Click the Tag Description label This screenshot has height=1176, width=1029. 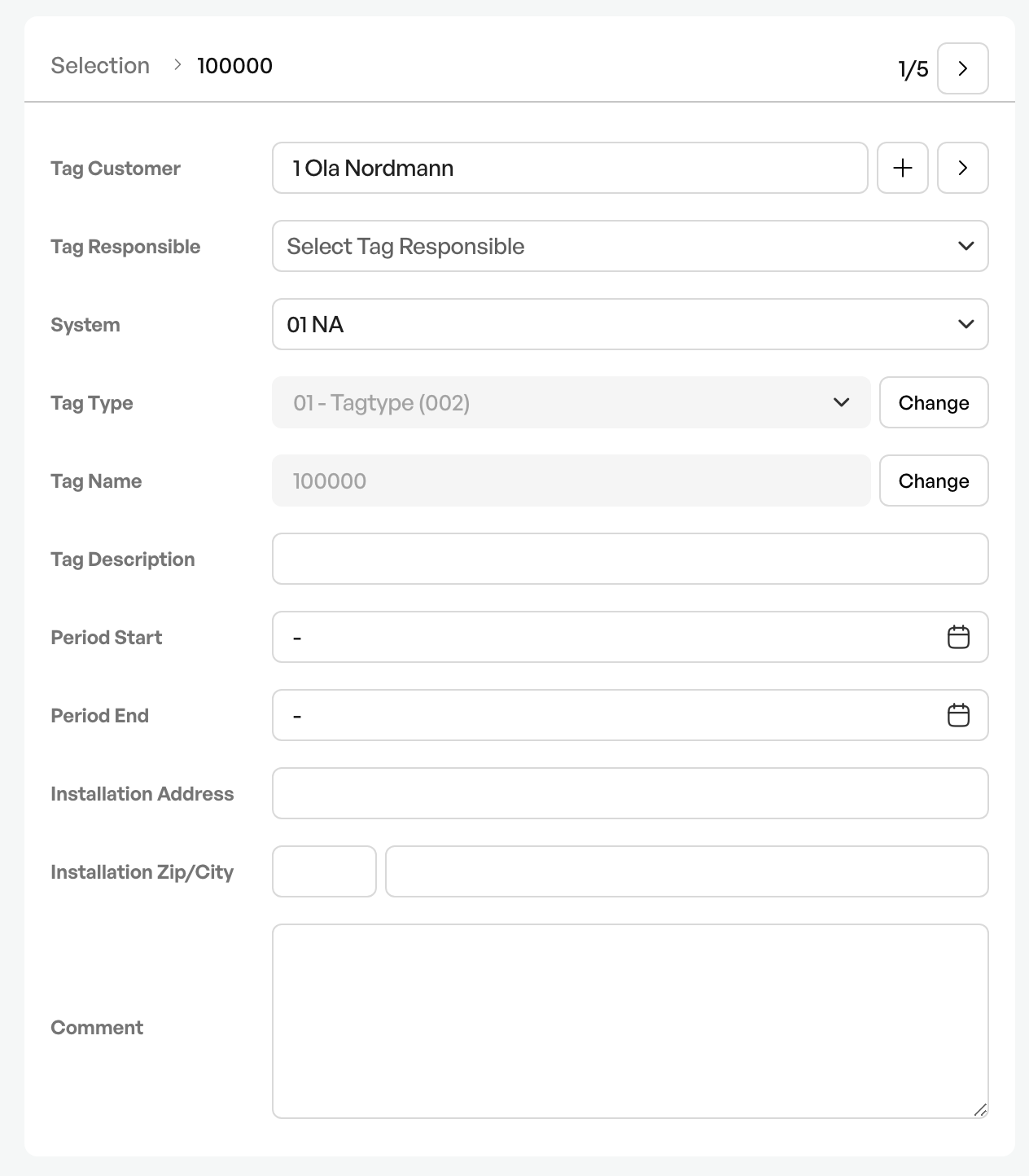123,559
